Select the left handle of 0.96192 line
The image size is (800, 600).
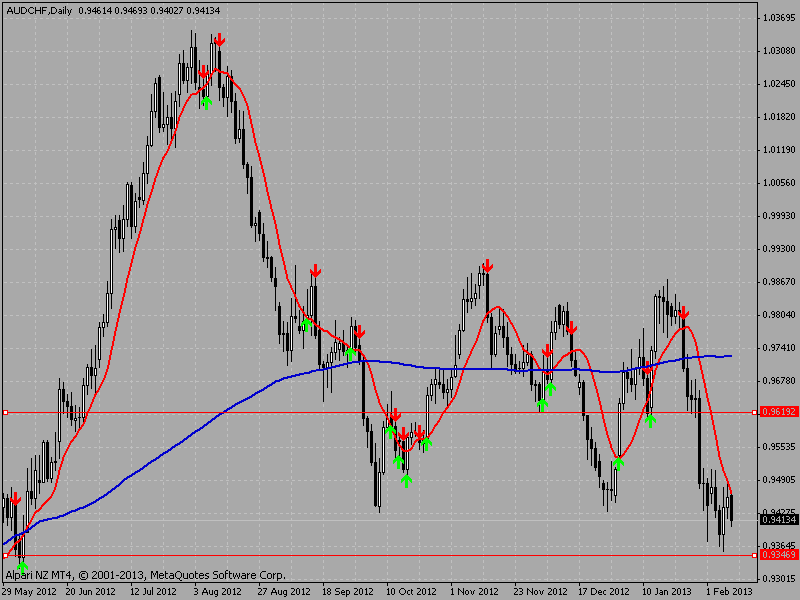click(5, 412)
